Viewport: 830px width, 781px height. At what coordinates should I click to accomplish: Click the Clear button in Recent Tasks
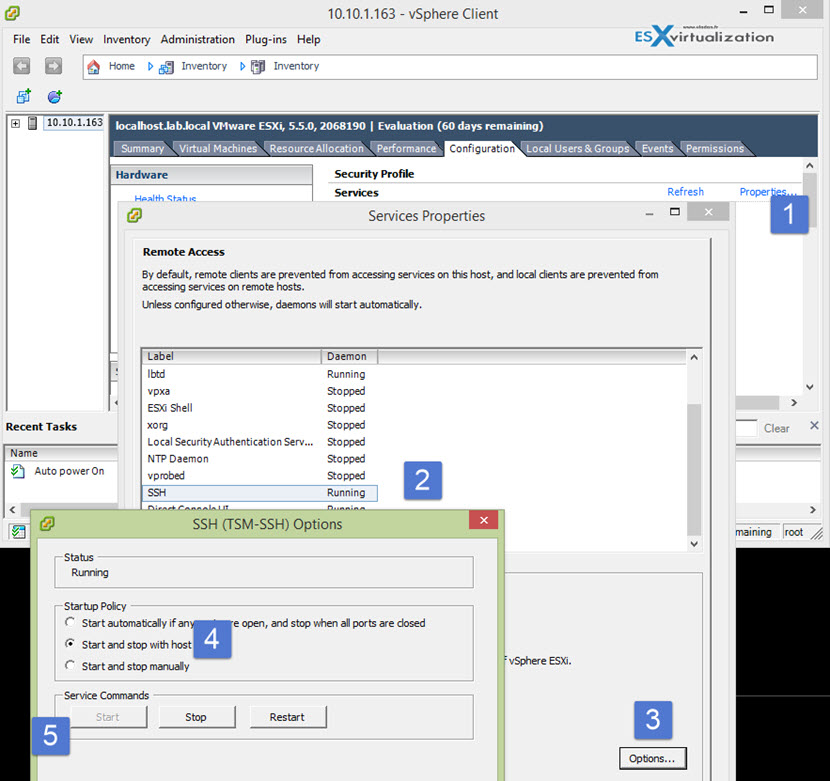pos(776,428)
